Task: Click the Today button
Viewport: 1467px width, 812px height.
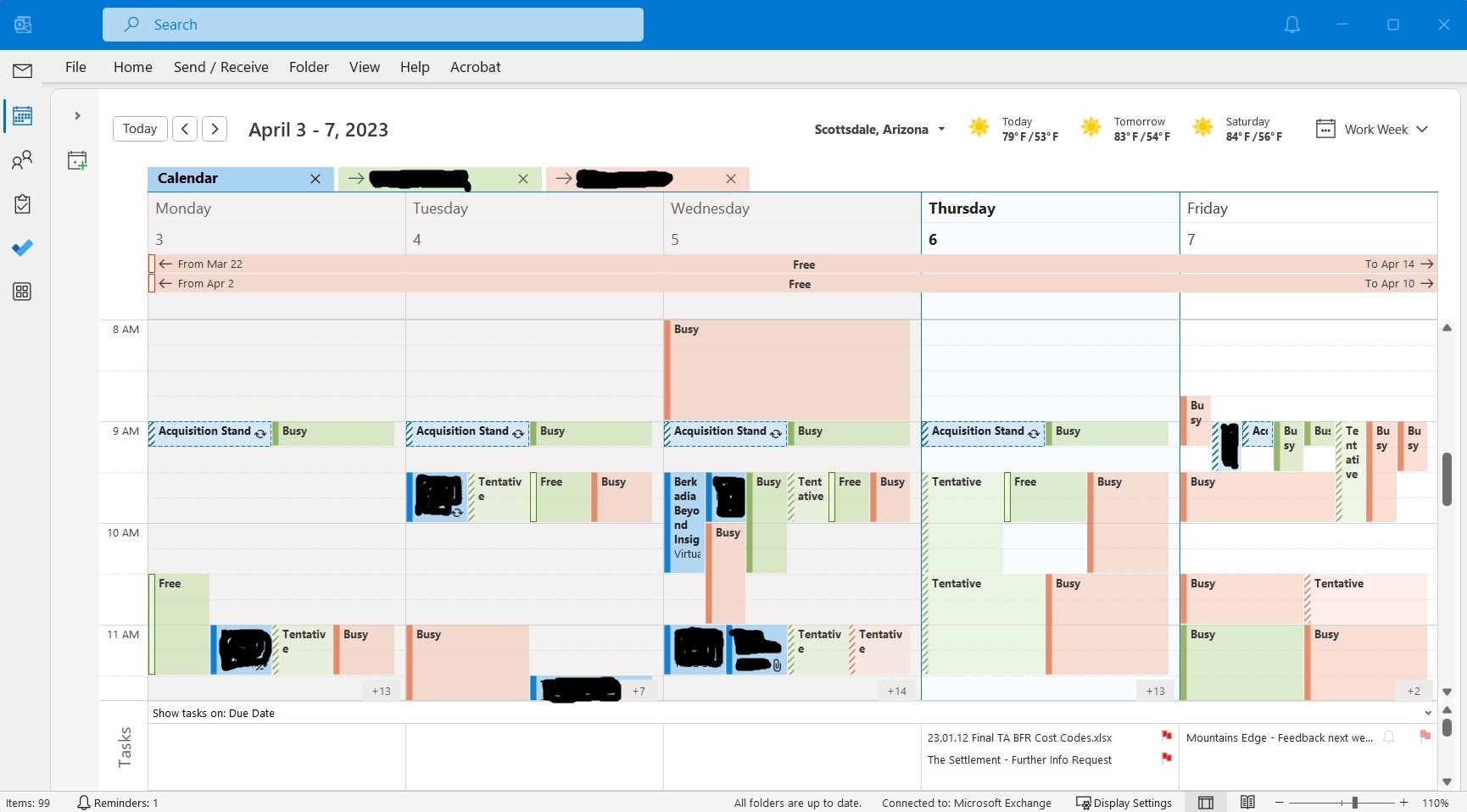Action: pos(140,129)
